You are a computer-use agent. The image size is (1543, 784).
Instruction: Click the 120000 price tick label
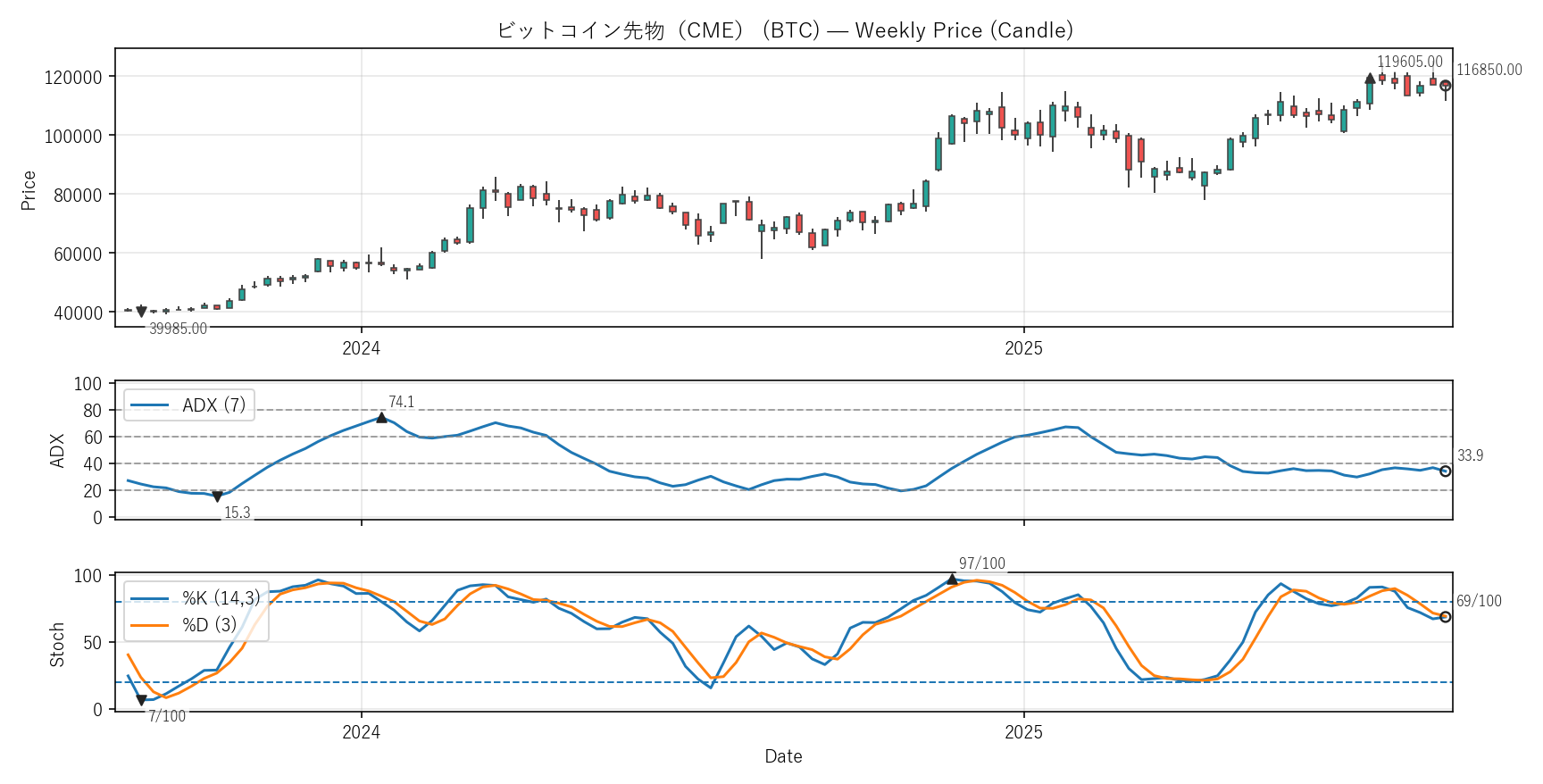pyautogui.click(x=73, y=77)
